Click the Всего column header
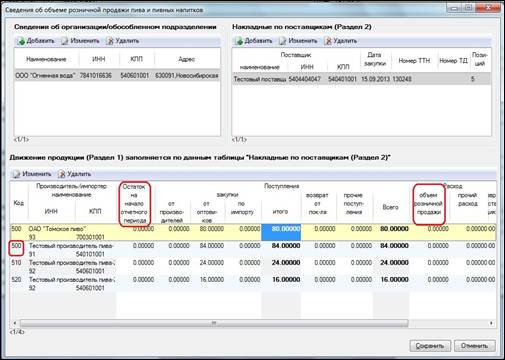Screen dimensions: 505x360 click(390, 207)
